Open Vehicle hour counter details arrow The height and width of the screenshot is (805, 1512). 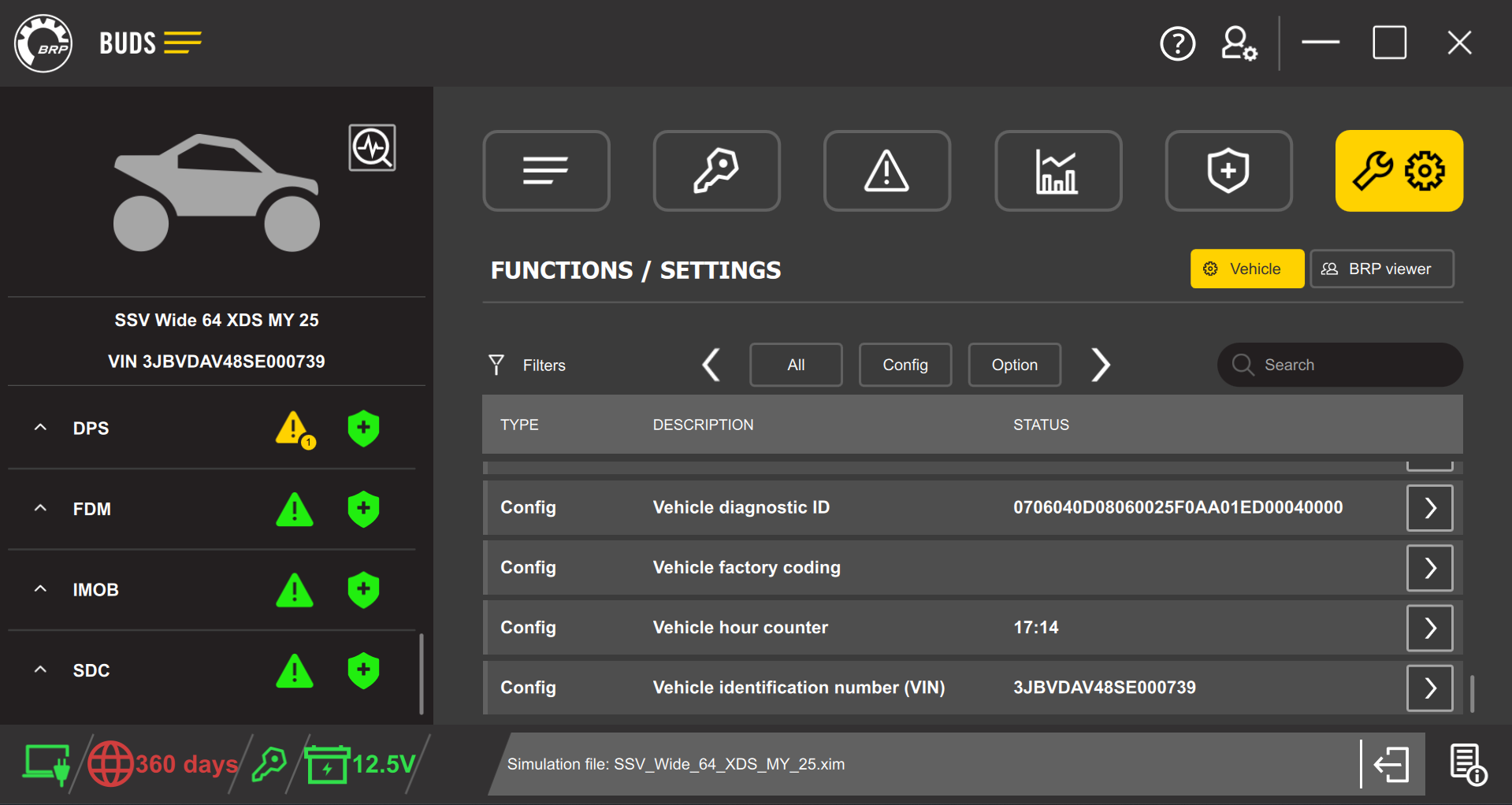tap(1428, 628)
